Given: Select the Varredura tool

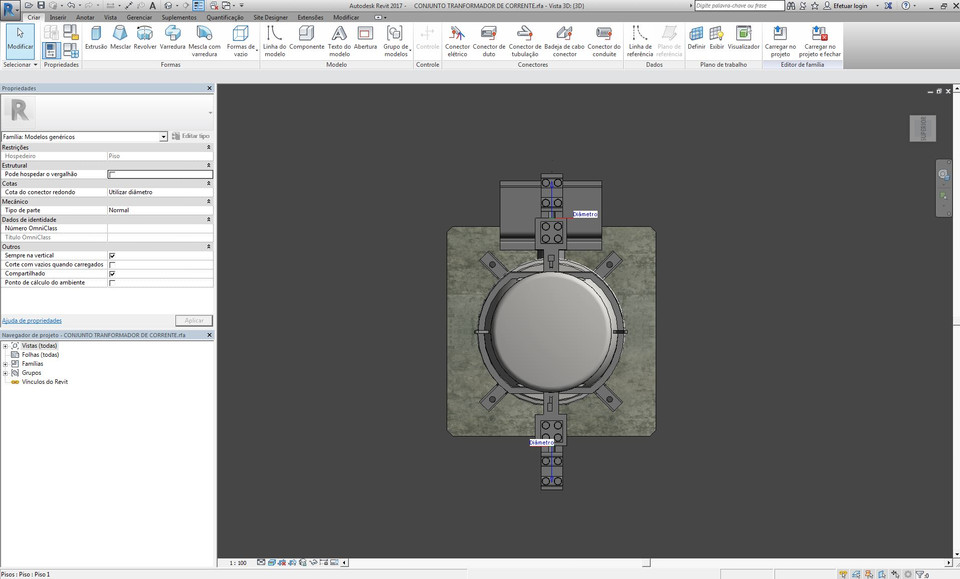Looking at the screenshot, I should point(171,40).
